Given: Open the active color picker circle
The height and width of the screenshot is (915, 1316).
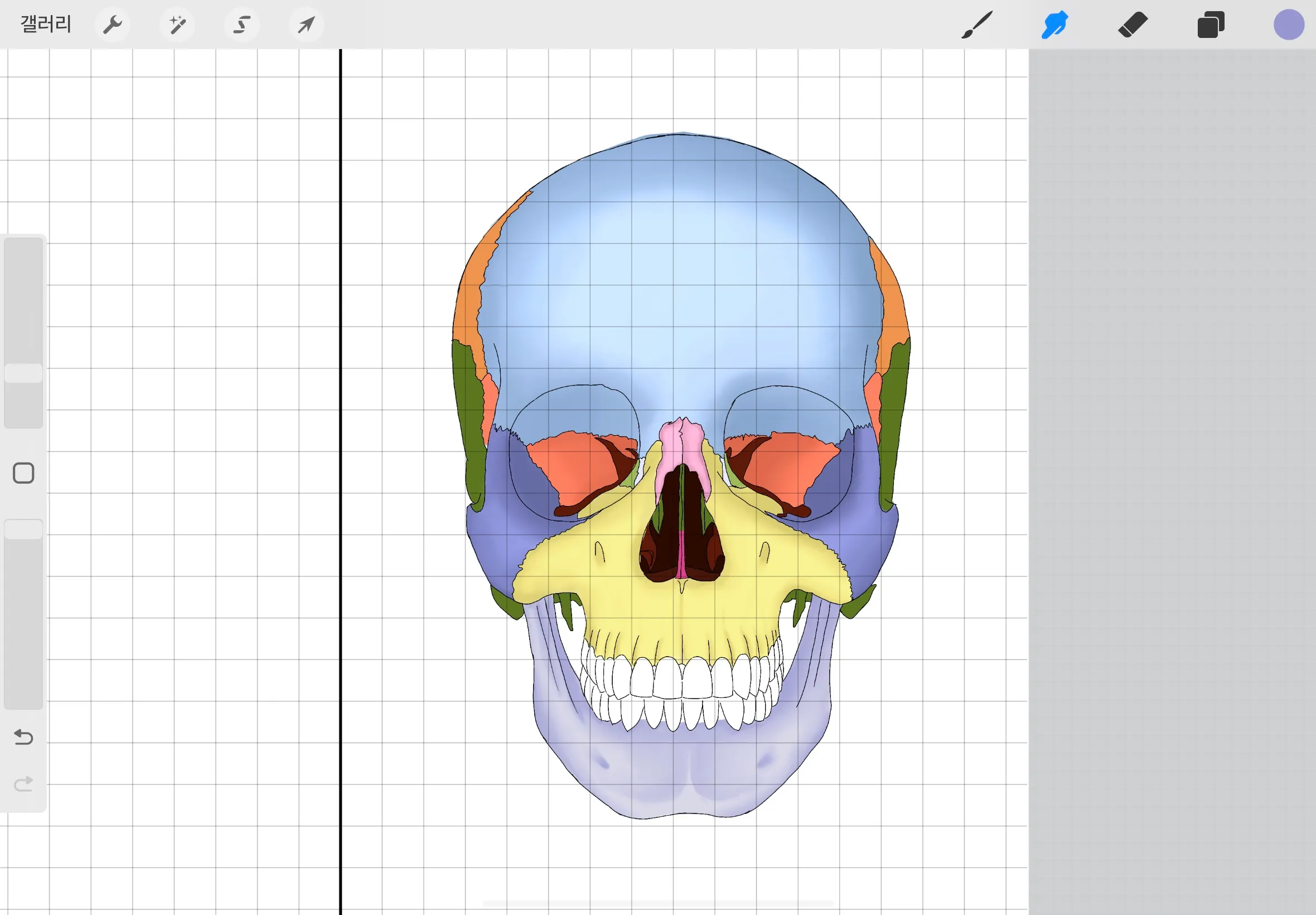Looking at the screenshot, I should click(1289, 25).
